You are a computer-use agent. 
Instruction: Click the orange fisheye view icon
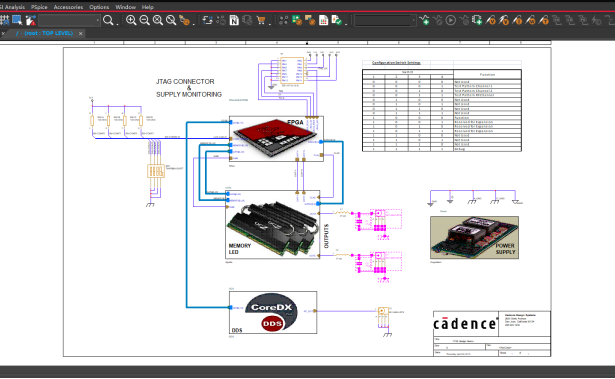[x=184, y=20]
